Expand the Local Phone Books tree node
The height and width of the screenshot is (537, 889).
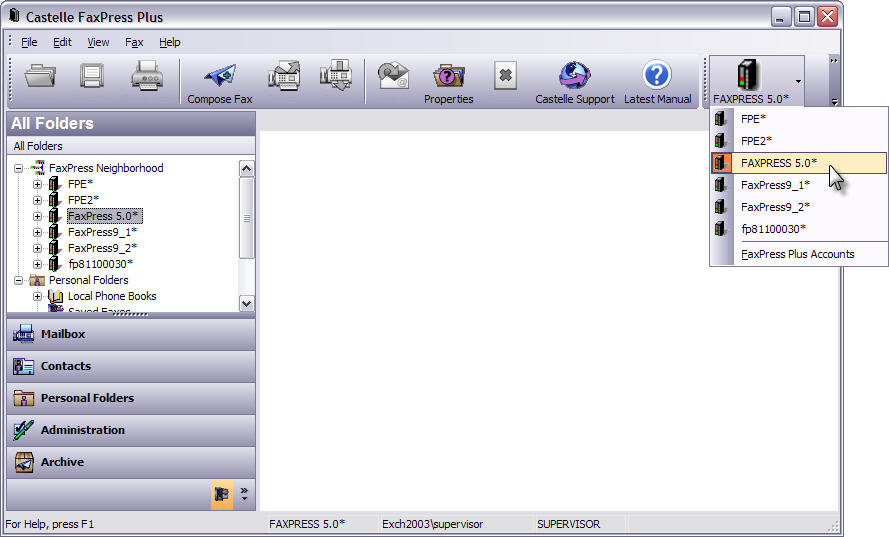tap(37, 296)
